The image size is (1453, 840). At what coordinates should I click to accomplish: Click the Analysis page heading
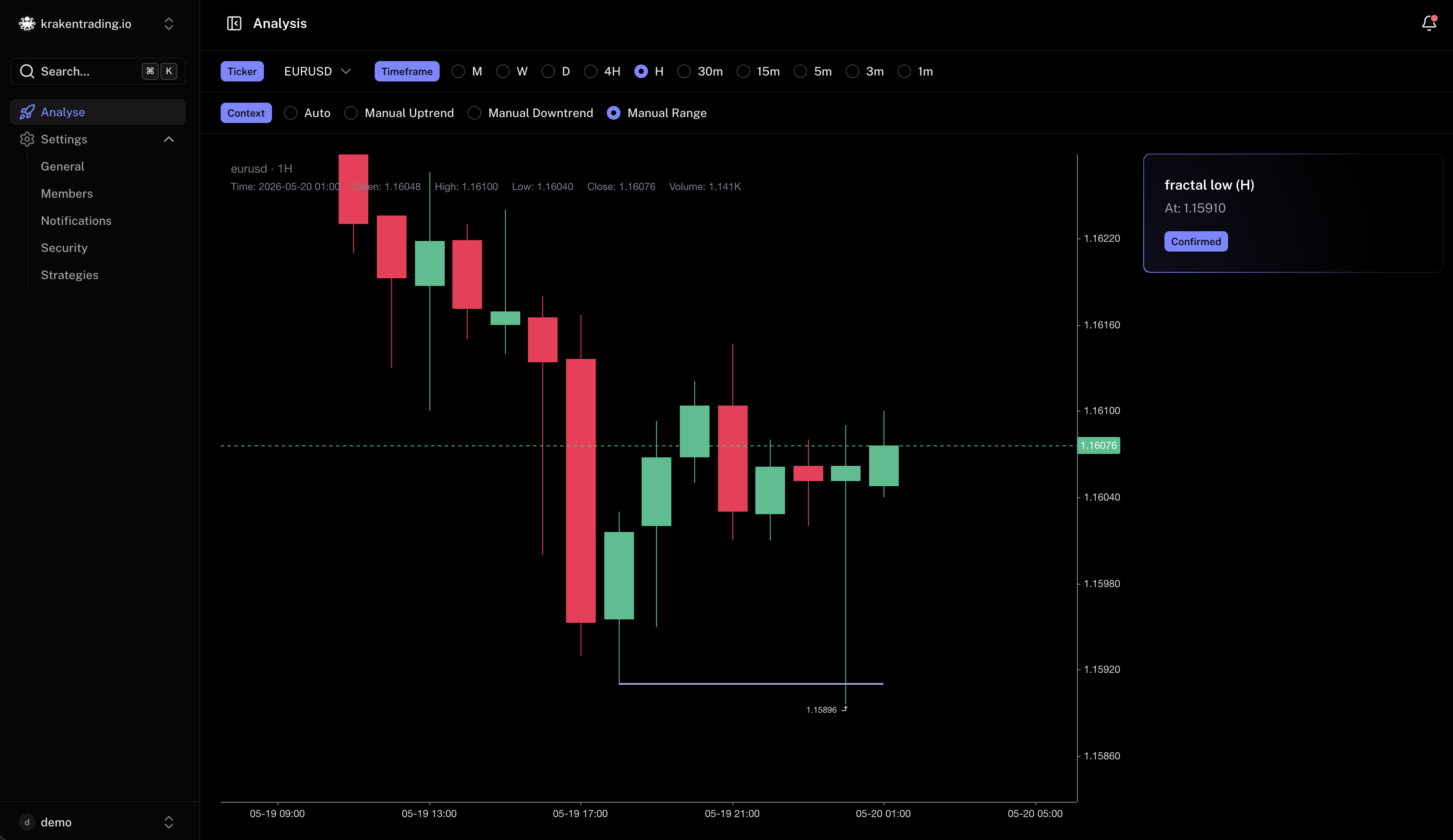[x=280, y=24]
